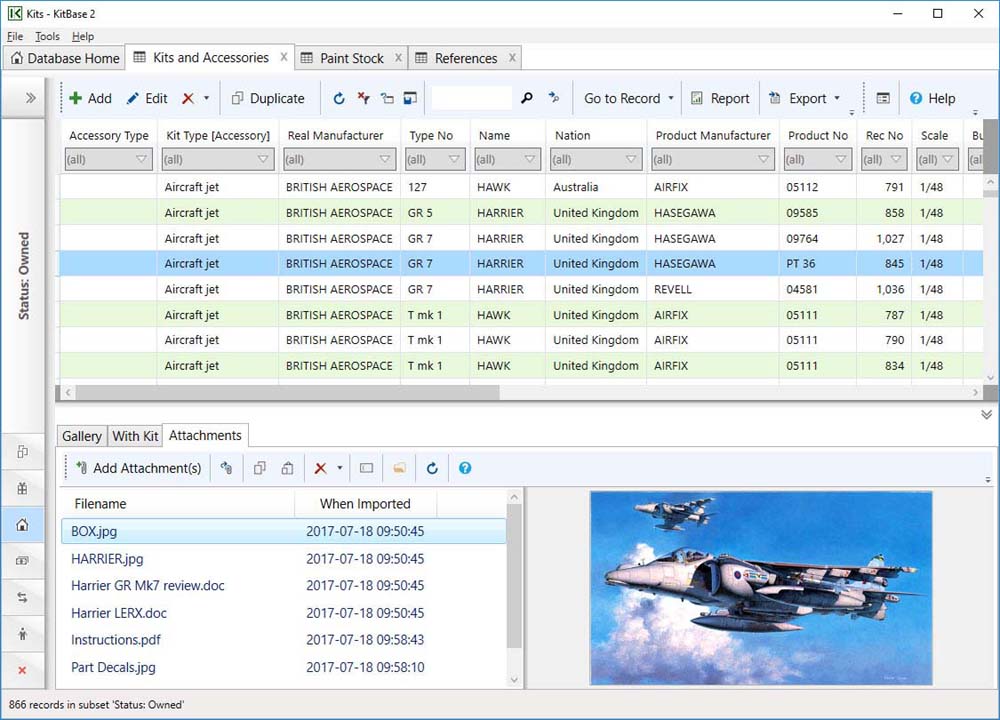Switch to Gallery tab
The height and width of the screenshot is (720, 1000).
pyautogui.click(x=82, y=436)
